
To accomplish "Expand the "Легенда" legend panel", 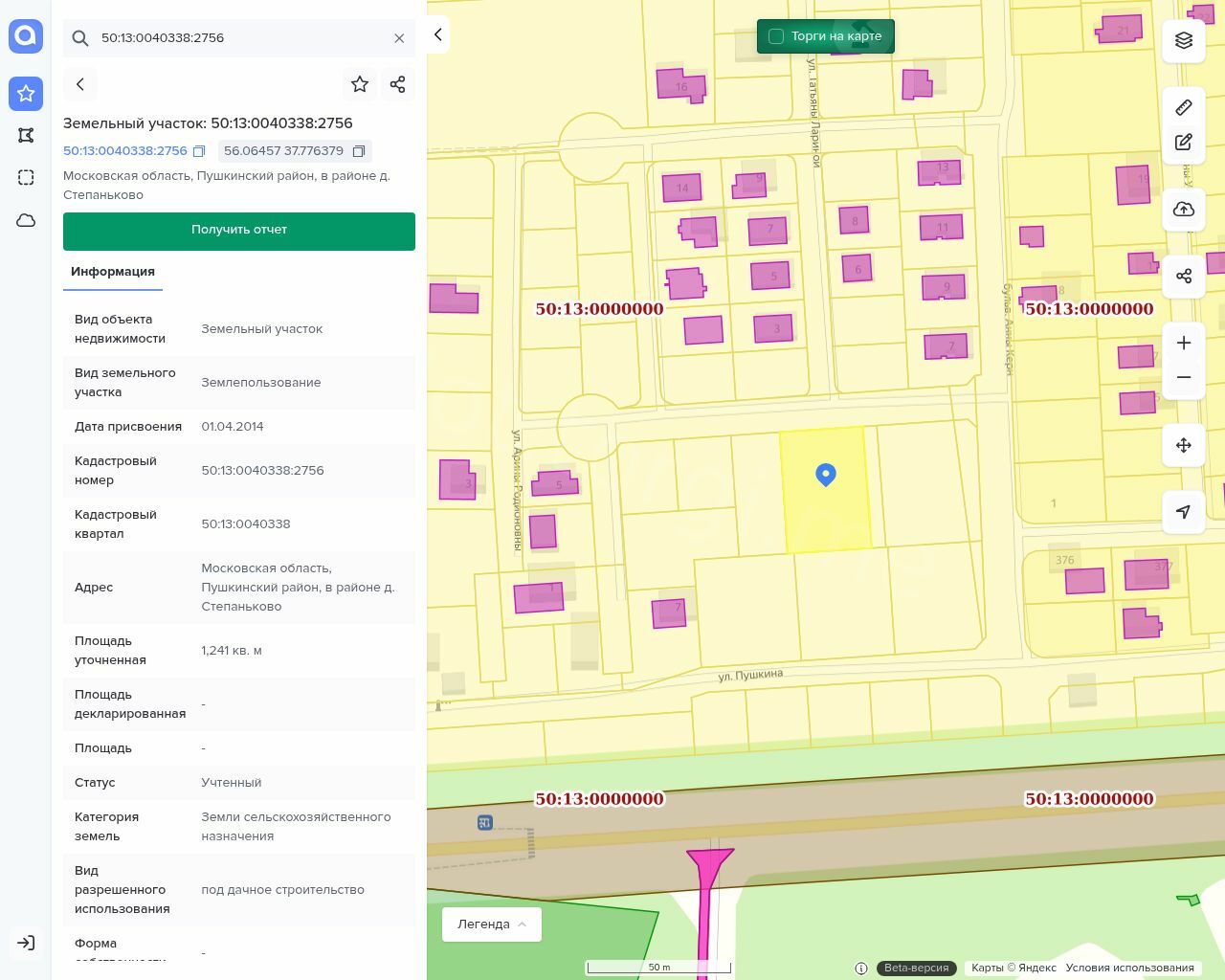I will point(491,924).
